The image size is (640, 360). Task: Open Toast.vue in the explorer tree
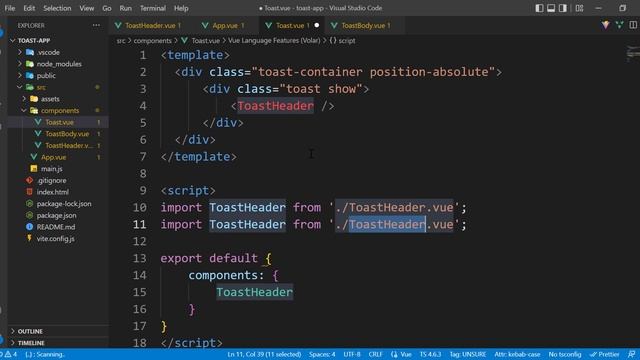[58, 122]
